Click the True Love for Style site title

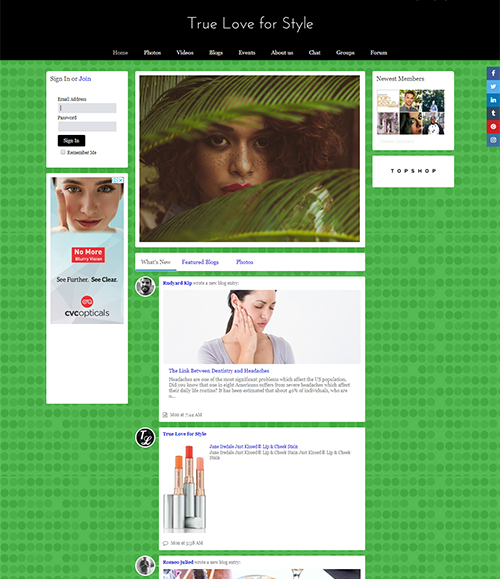[250, 24]
